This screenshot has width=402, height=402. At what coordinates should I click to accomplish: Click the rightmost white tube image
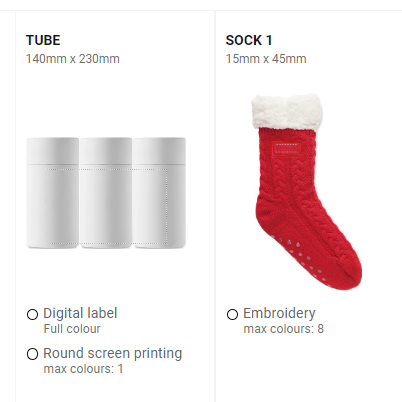159,193
